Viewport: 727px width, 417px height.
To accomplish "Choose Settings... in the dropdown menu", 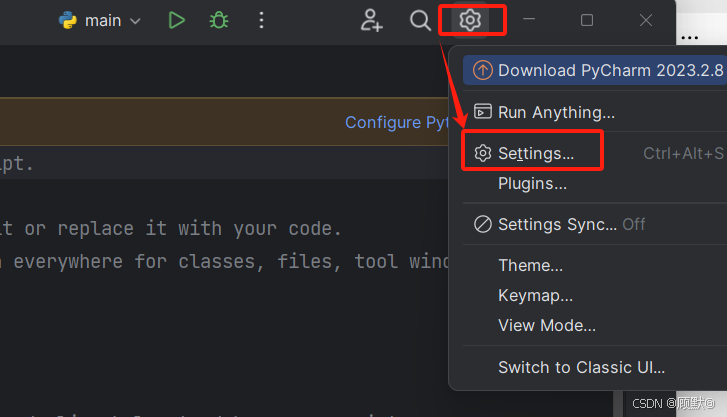I will 536,154.
